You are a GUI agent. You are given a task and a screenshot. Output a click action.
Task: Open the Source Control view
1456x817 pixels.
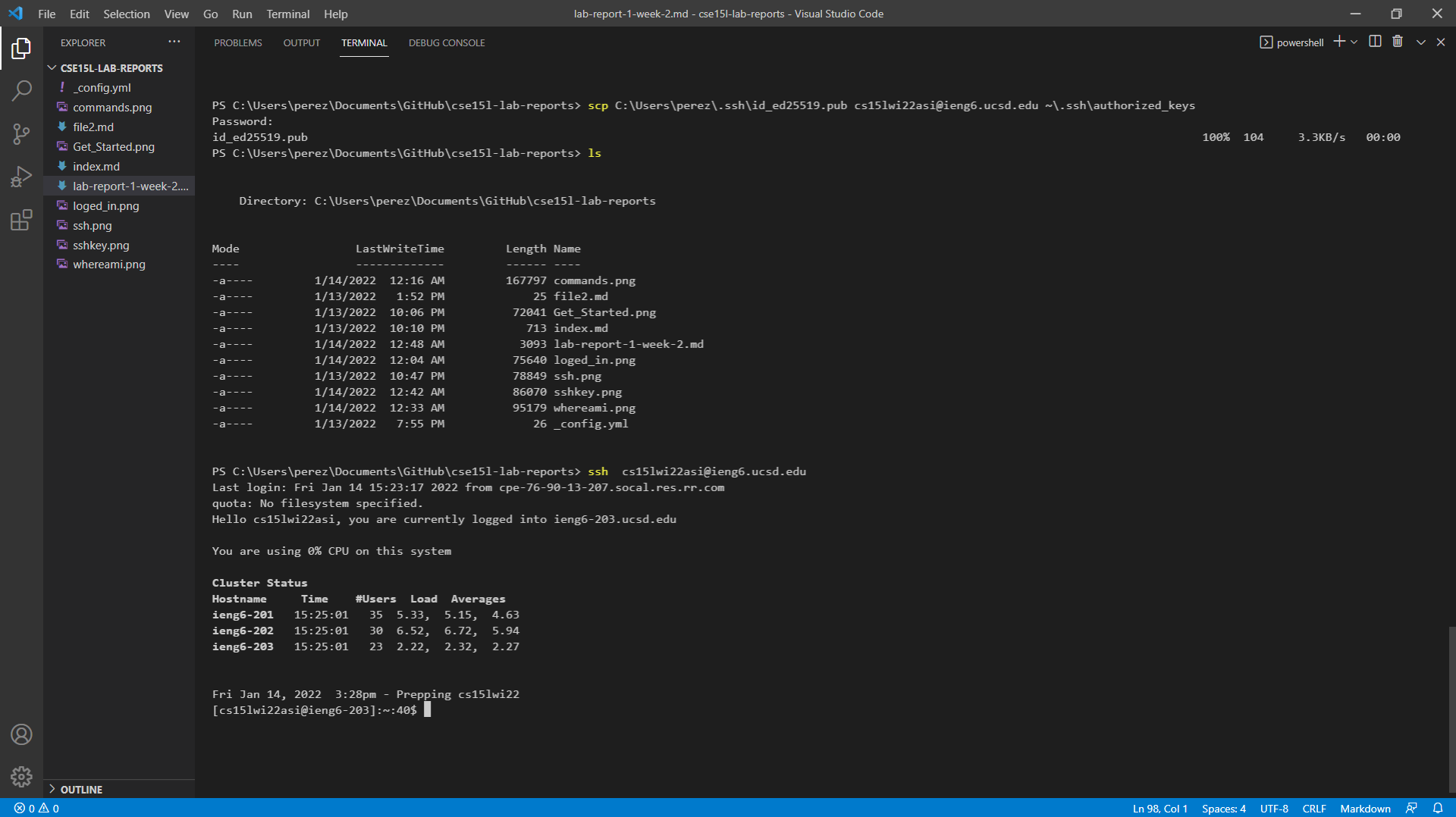tap(21, 134)
